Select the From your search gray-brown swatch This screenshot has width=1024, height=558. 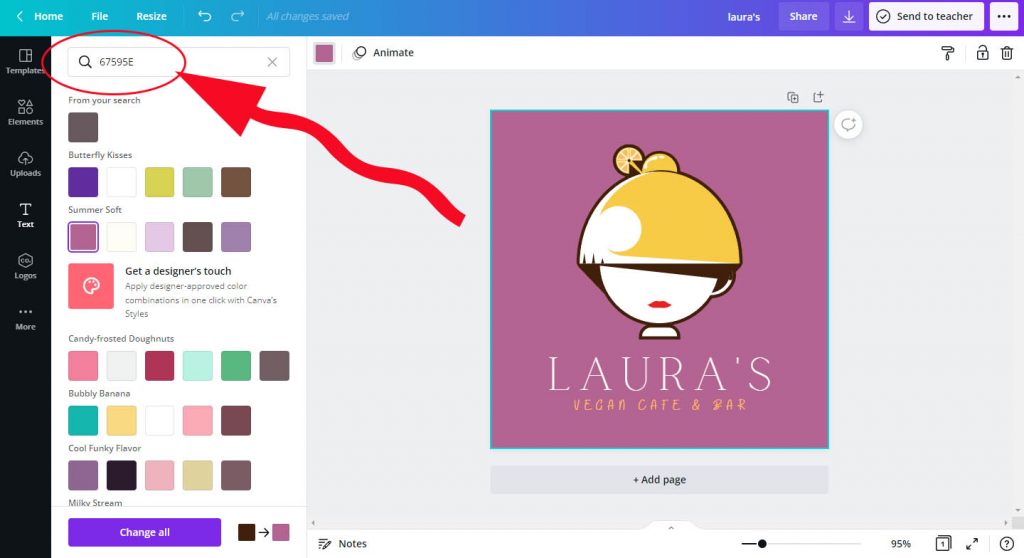[x=83, y=127]
